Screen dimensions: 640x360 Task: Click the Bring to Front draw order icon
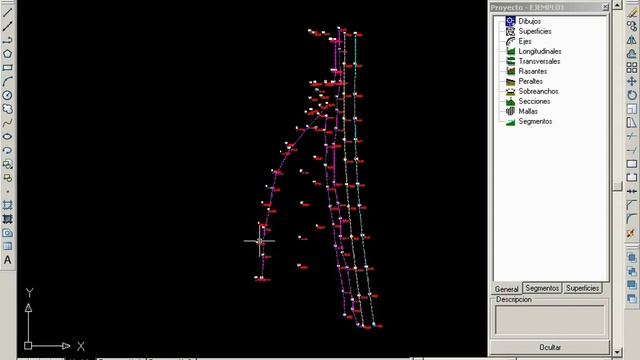(x=632, y=258)
